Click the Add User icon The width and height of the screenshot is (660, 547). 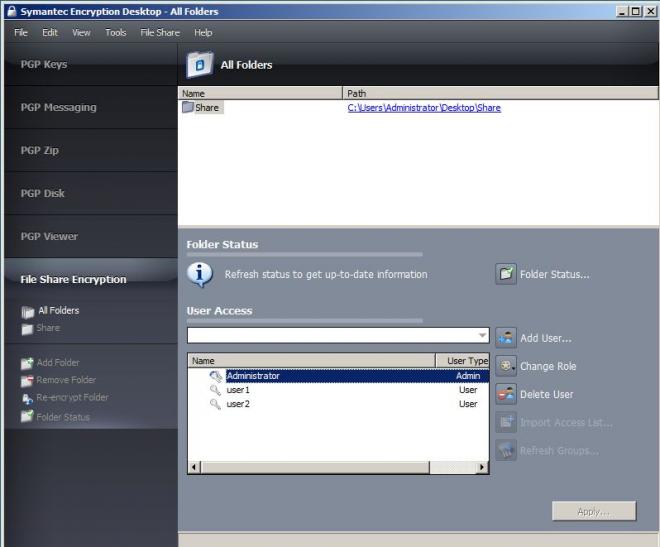[x=506, y=338]
